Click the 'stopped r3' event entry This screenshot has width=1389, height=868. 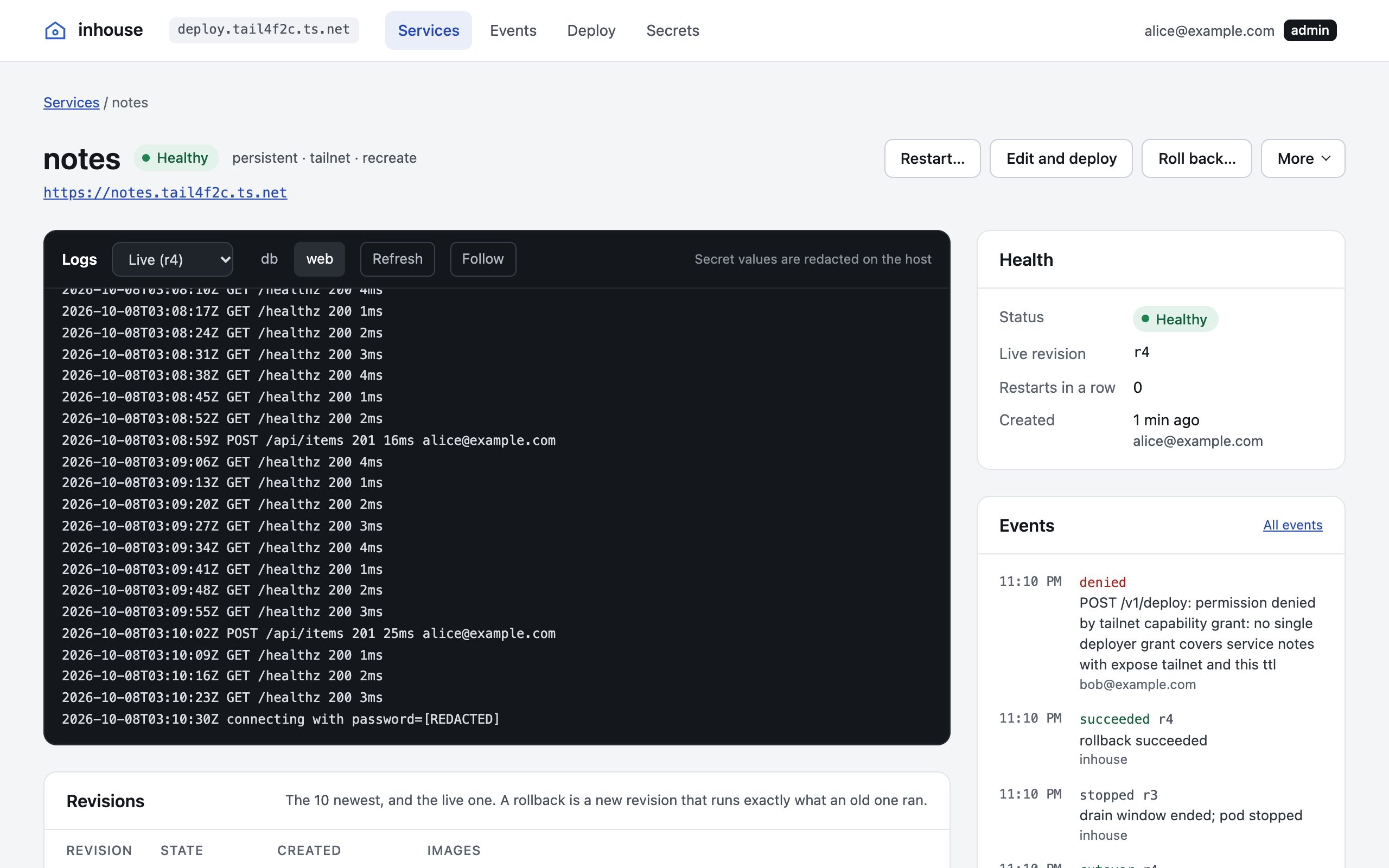click(x=1118, y=795)
